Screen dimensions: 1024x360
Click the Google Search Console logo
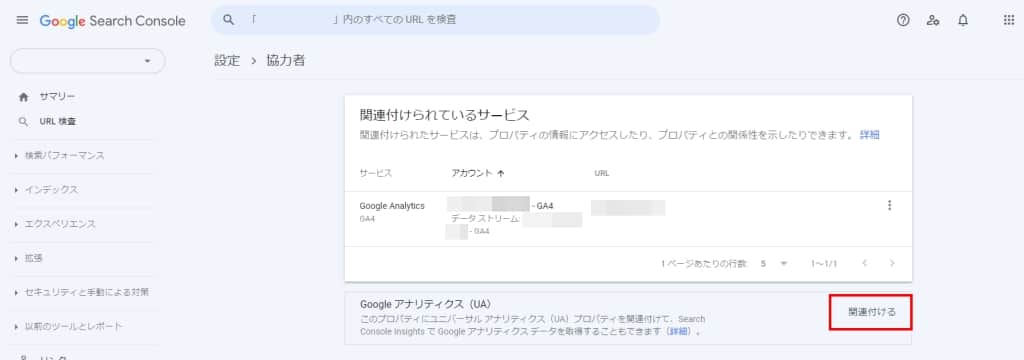coord(112,21)
